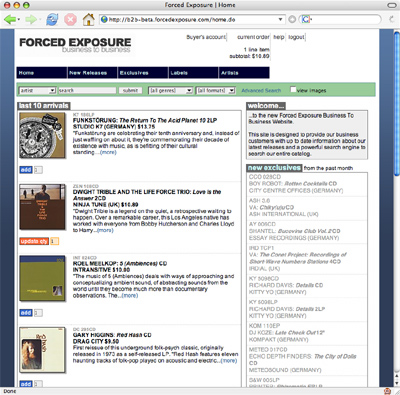The height and width of the screenshot is (395, 400).
Task: Click the submit search button
Action: (130, 90)
